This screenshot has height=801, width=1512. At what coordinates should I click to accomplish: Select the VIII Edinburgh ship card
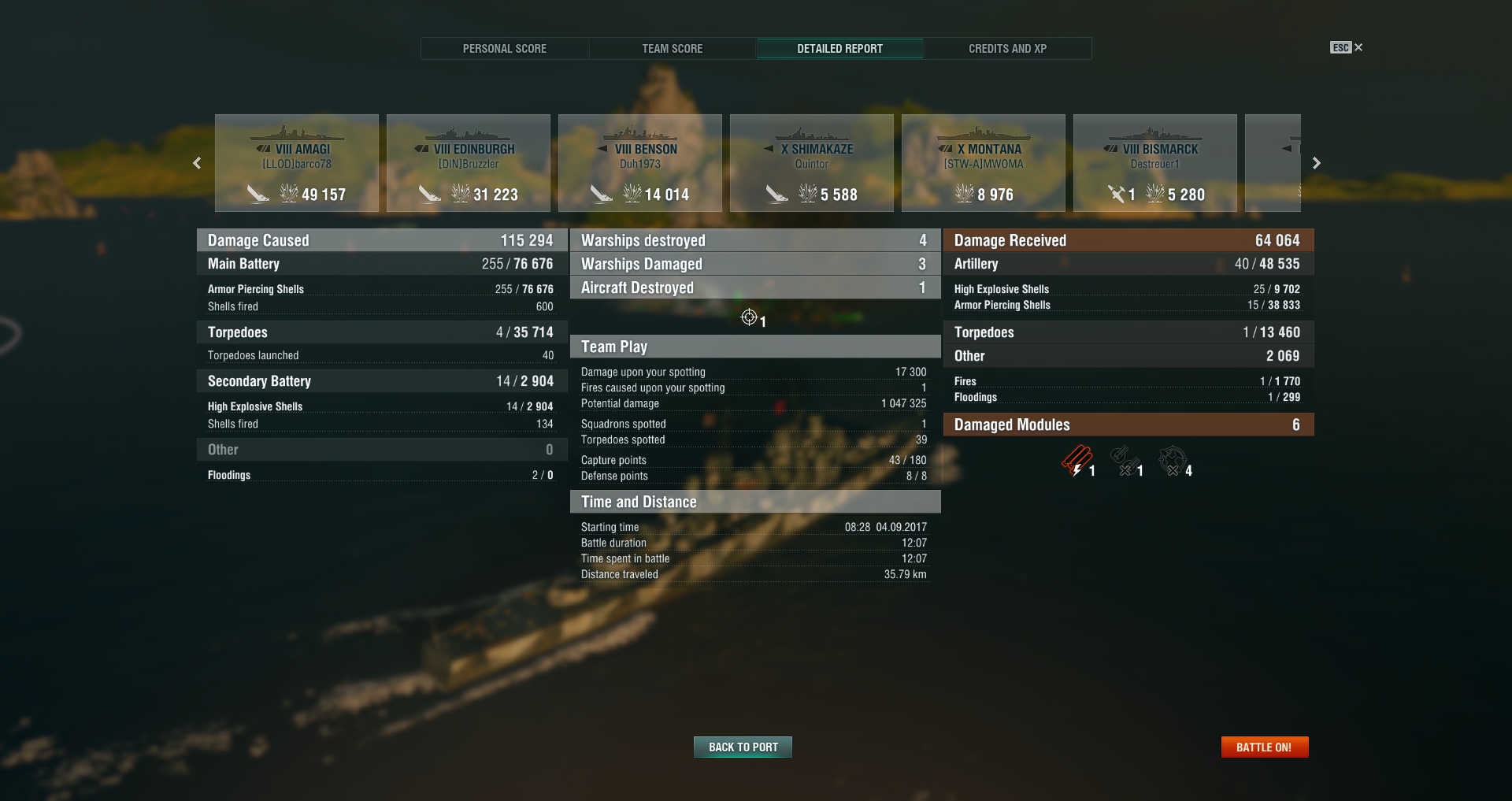(x=469, y=163)
